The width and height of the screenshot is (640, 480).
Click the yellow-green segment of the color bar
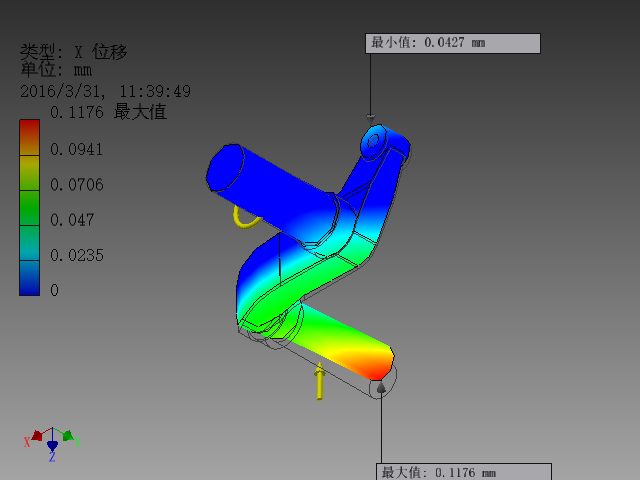29,173
